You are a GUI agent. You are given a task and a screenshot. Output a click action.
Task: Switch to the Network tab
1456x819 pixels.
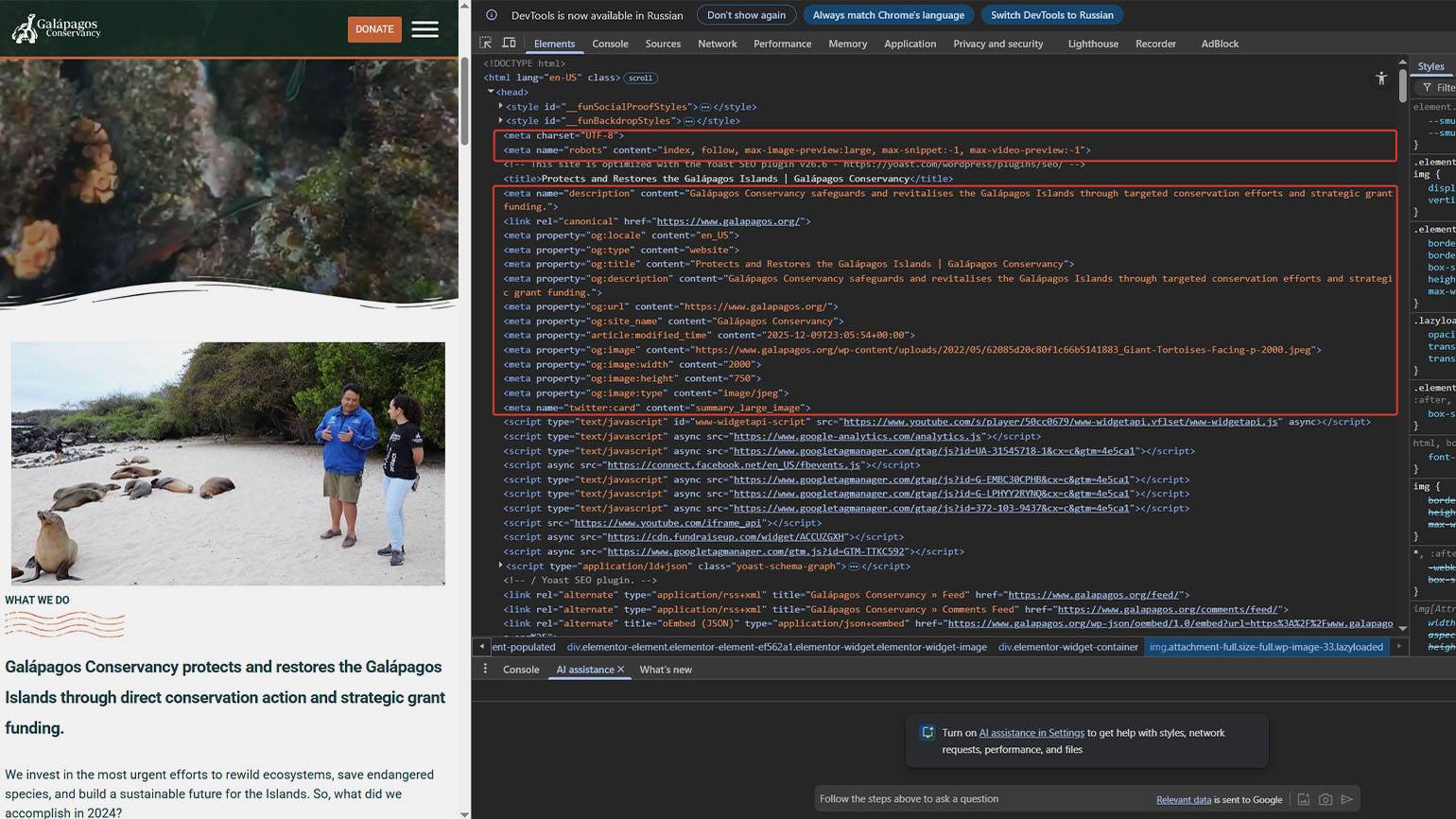[717, 44]
